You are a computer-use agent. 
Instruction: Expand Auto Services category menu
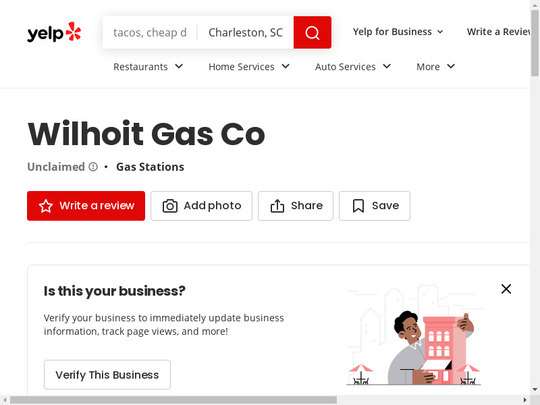click(353, 66)
